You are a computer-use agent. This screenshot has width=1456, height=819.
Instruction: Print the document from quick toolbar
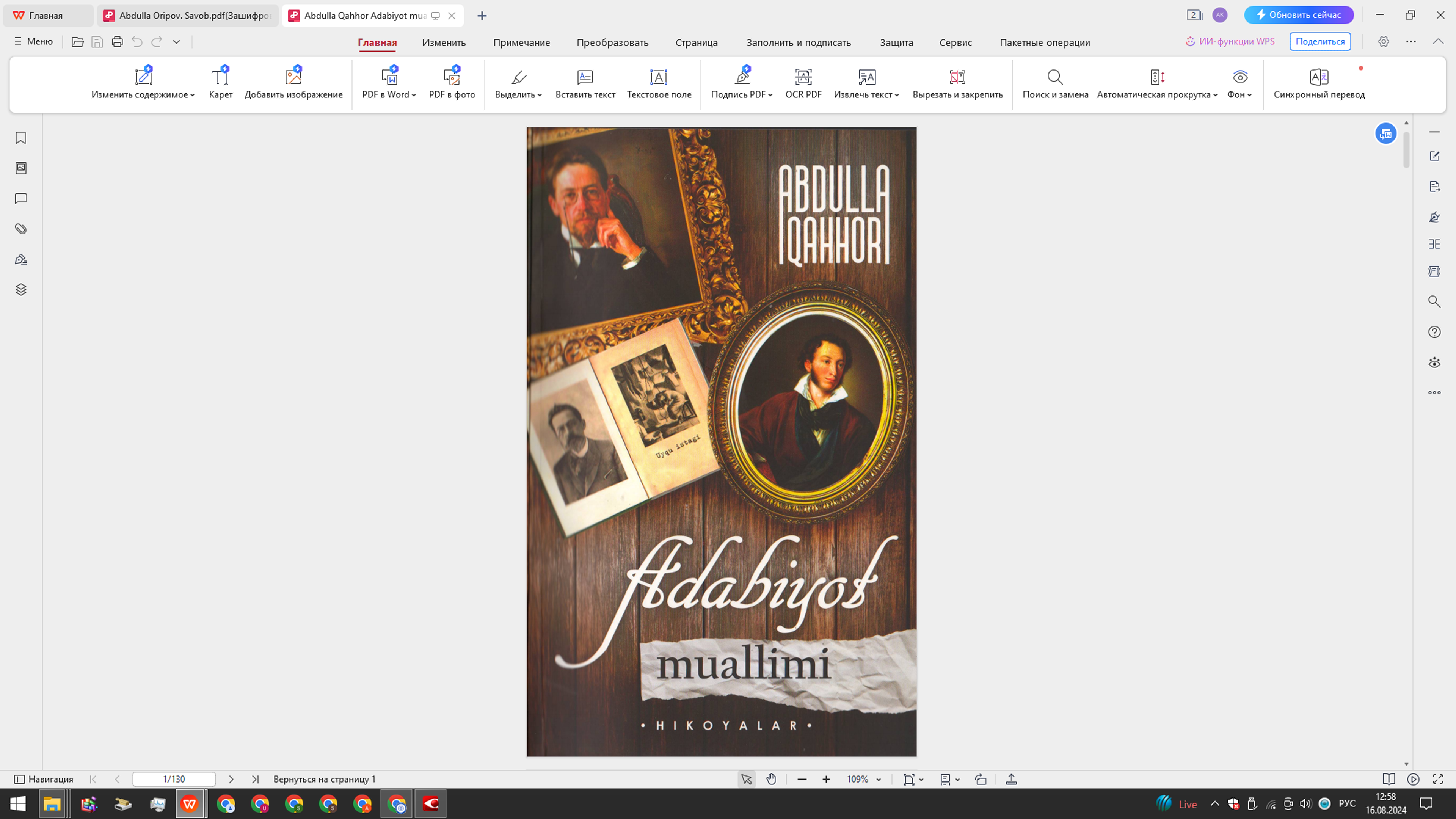(x=117, y=41)
